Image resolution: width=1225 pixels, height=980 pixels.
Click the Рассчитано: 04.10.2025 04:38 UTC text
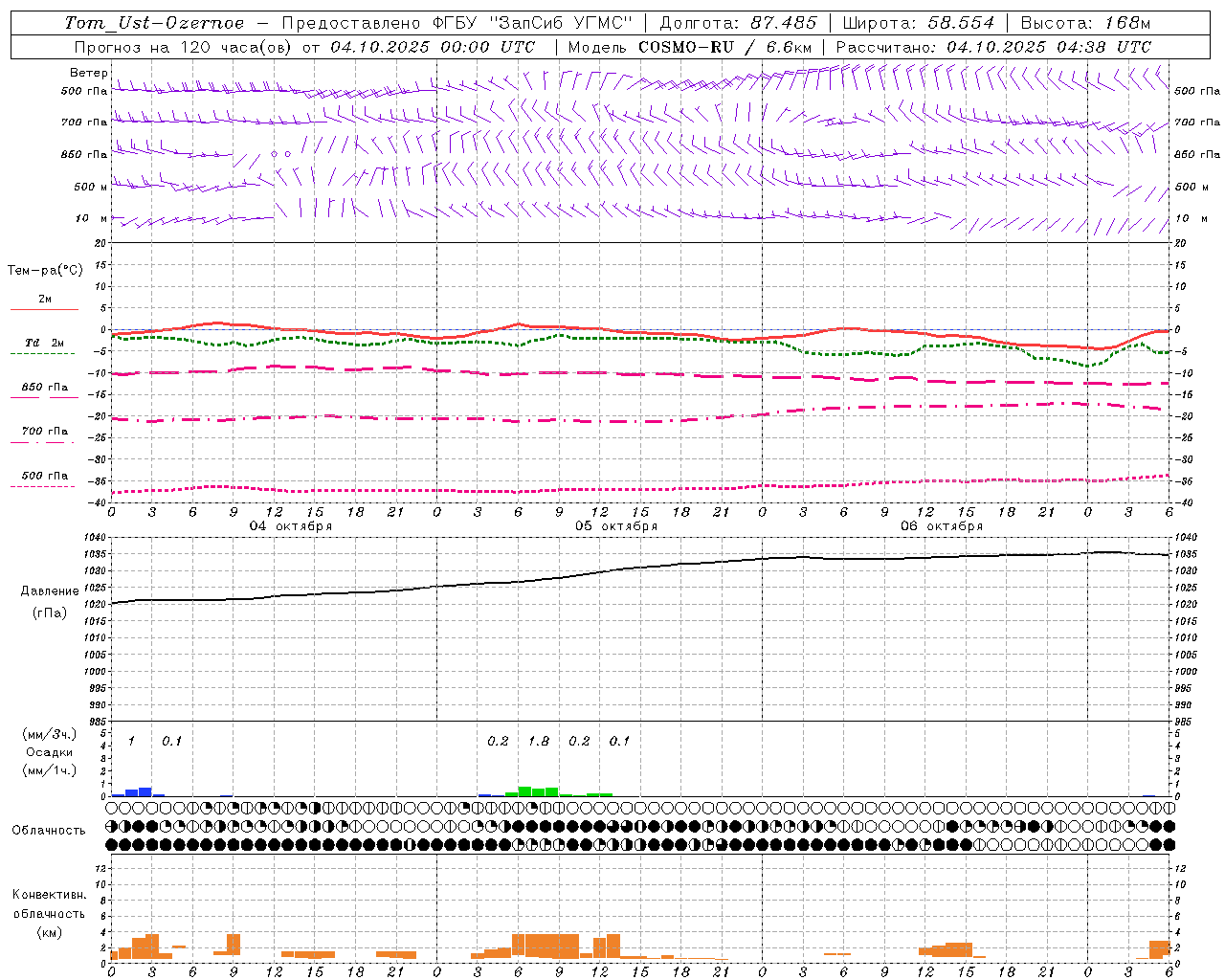coord(993,47)
